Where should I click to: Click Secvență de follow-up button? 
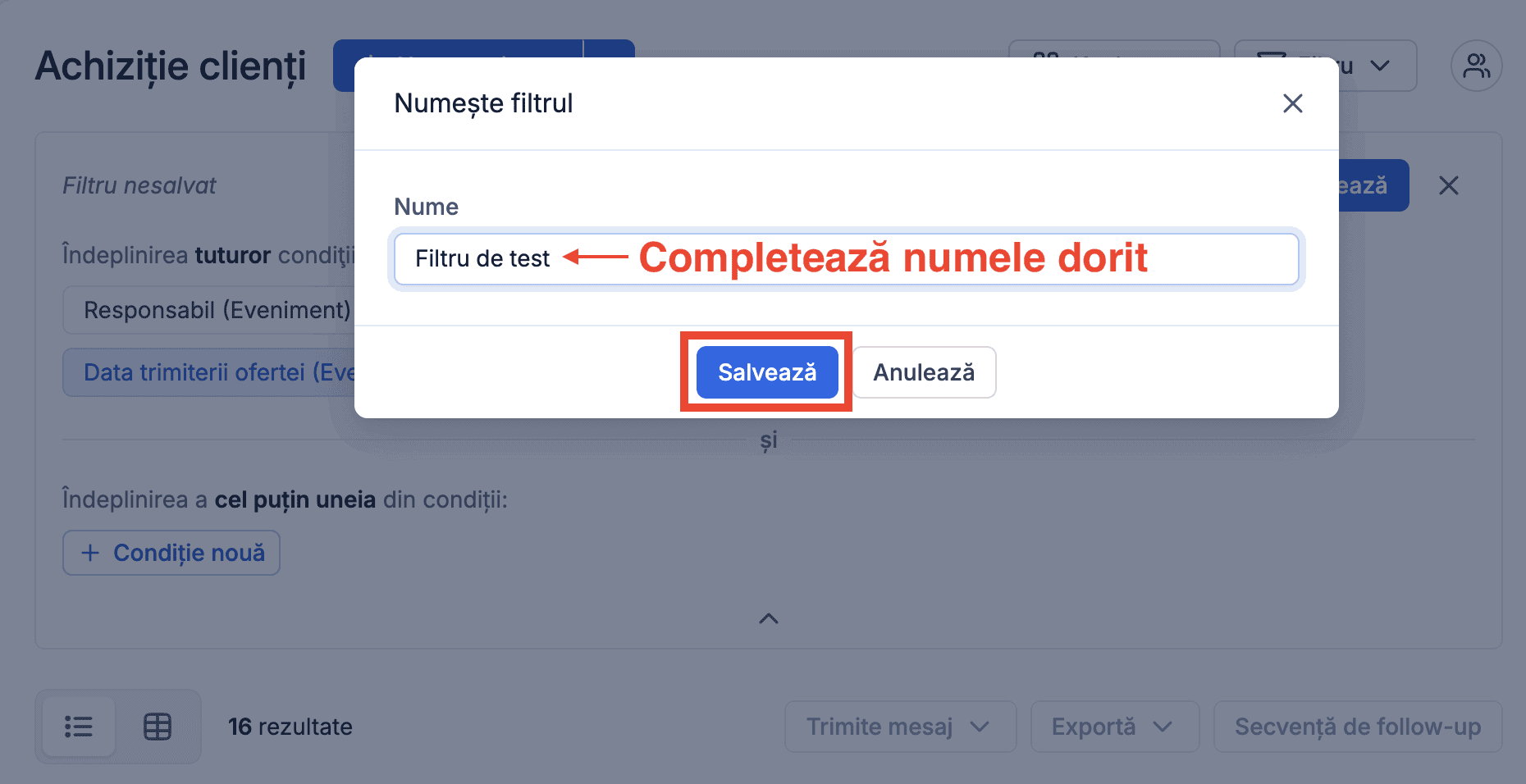1358,727
